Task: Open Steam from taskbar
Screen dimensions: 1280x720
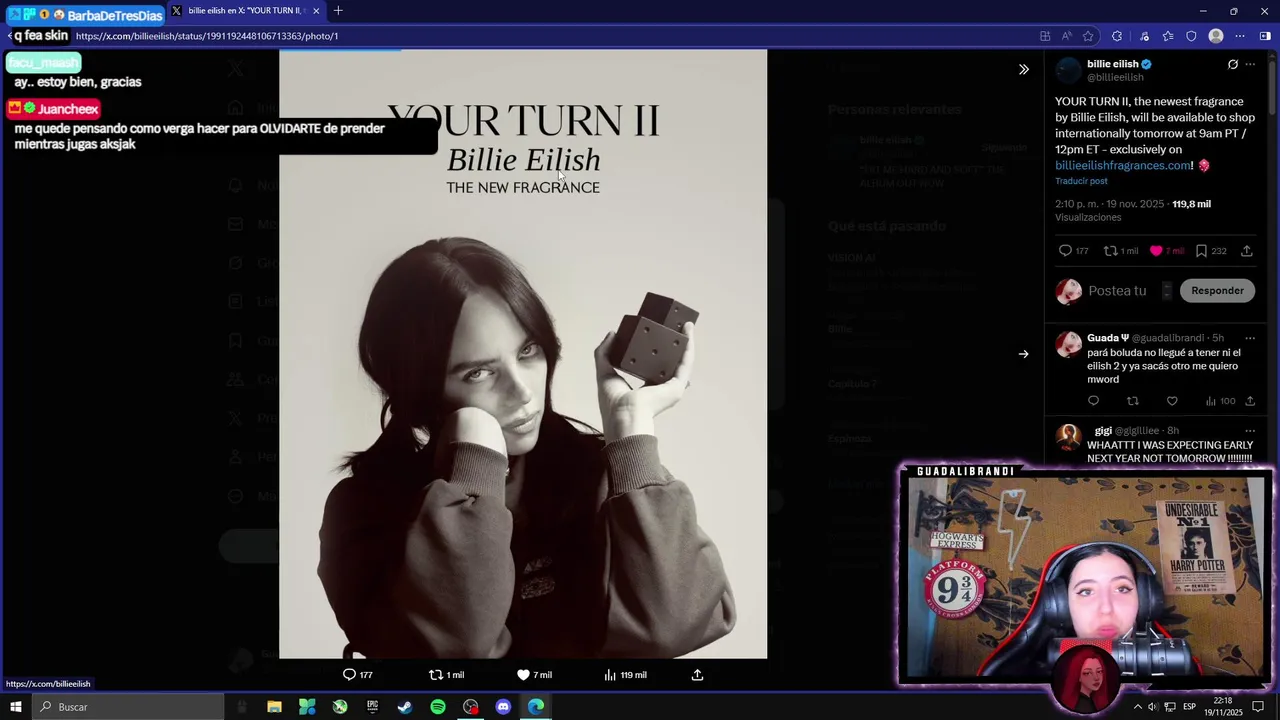Action: pos(405,707)
